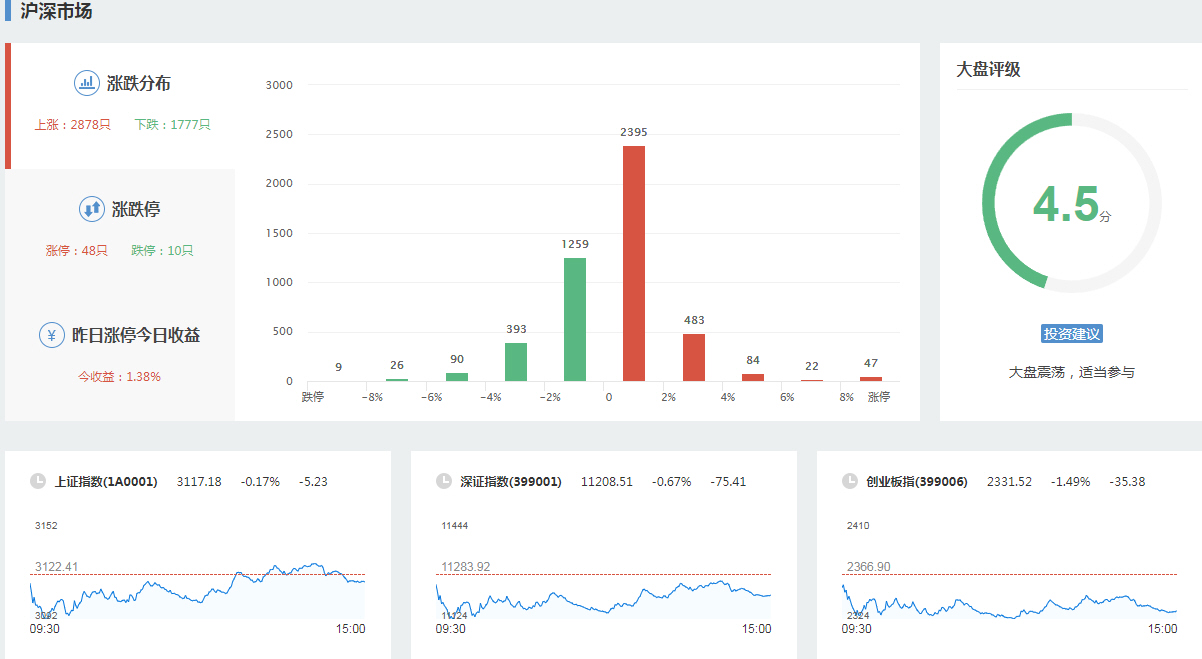Click the yen icon beside 昨日涨停今日收益
This screenshot has width=1202, height=659.
coord(52,335)
